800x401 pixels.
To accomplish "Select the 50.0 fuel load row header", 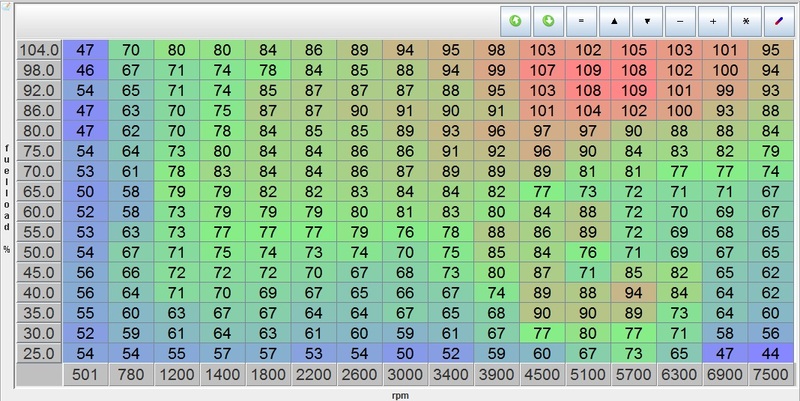I will coord(39,252).
